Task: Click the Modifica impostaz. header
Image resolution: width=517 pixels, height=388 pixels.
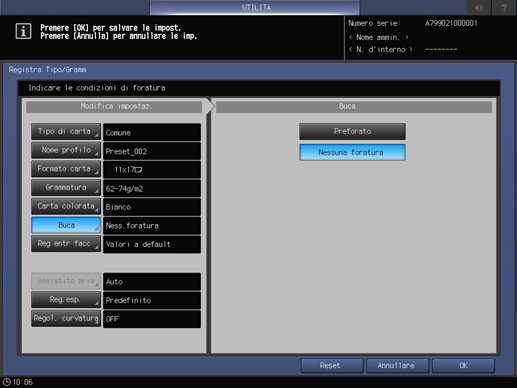Action: tap(114, 107)
